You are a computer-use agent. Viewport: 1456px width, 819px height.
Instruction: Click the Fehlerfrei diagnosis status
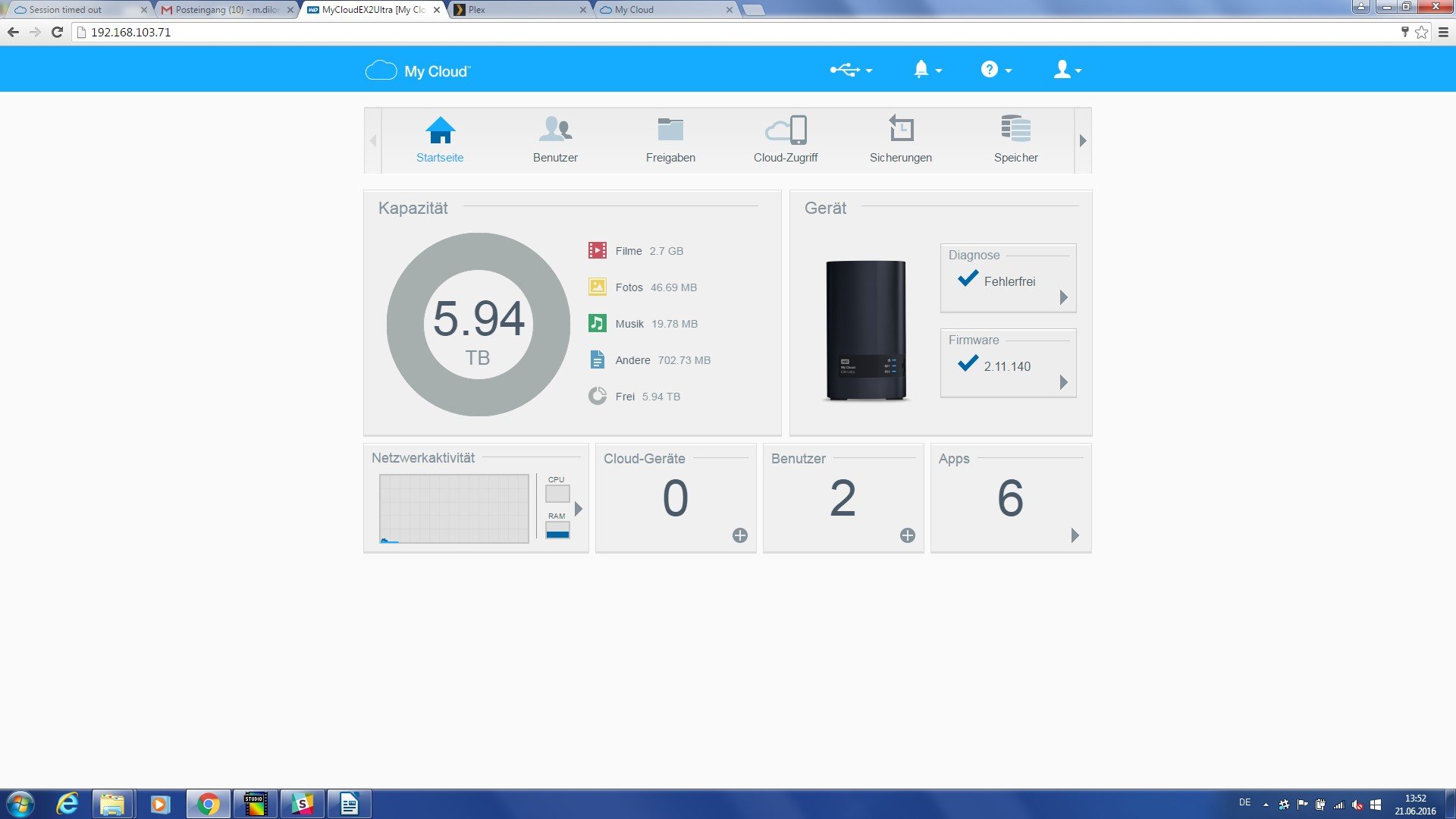(1009, 281)
